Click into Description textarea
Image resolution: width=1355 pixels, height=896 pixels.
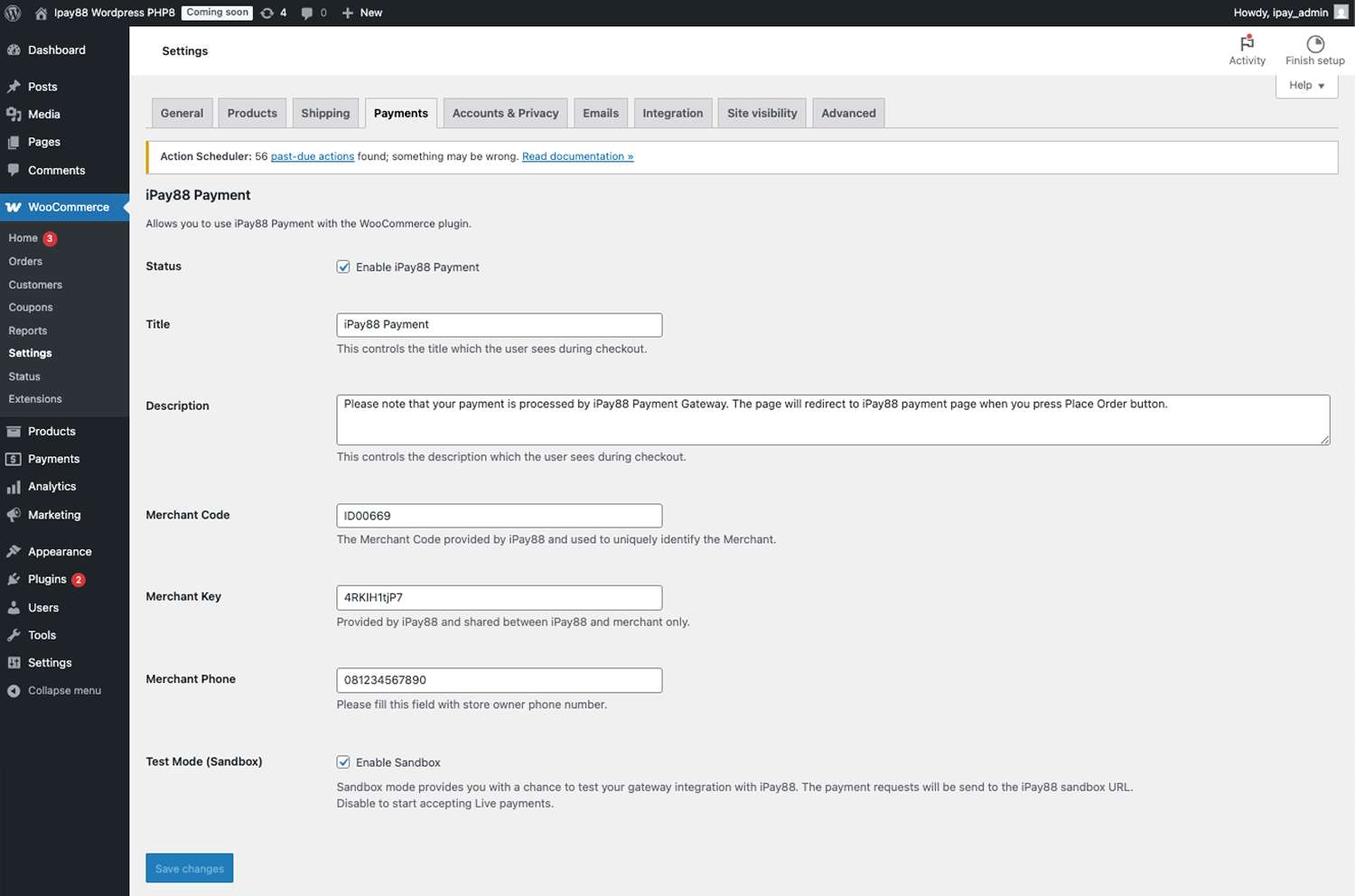(x=833, y=419)
